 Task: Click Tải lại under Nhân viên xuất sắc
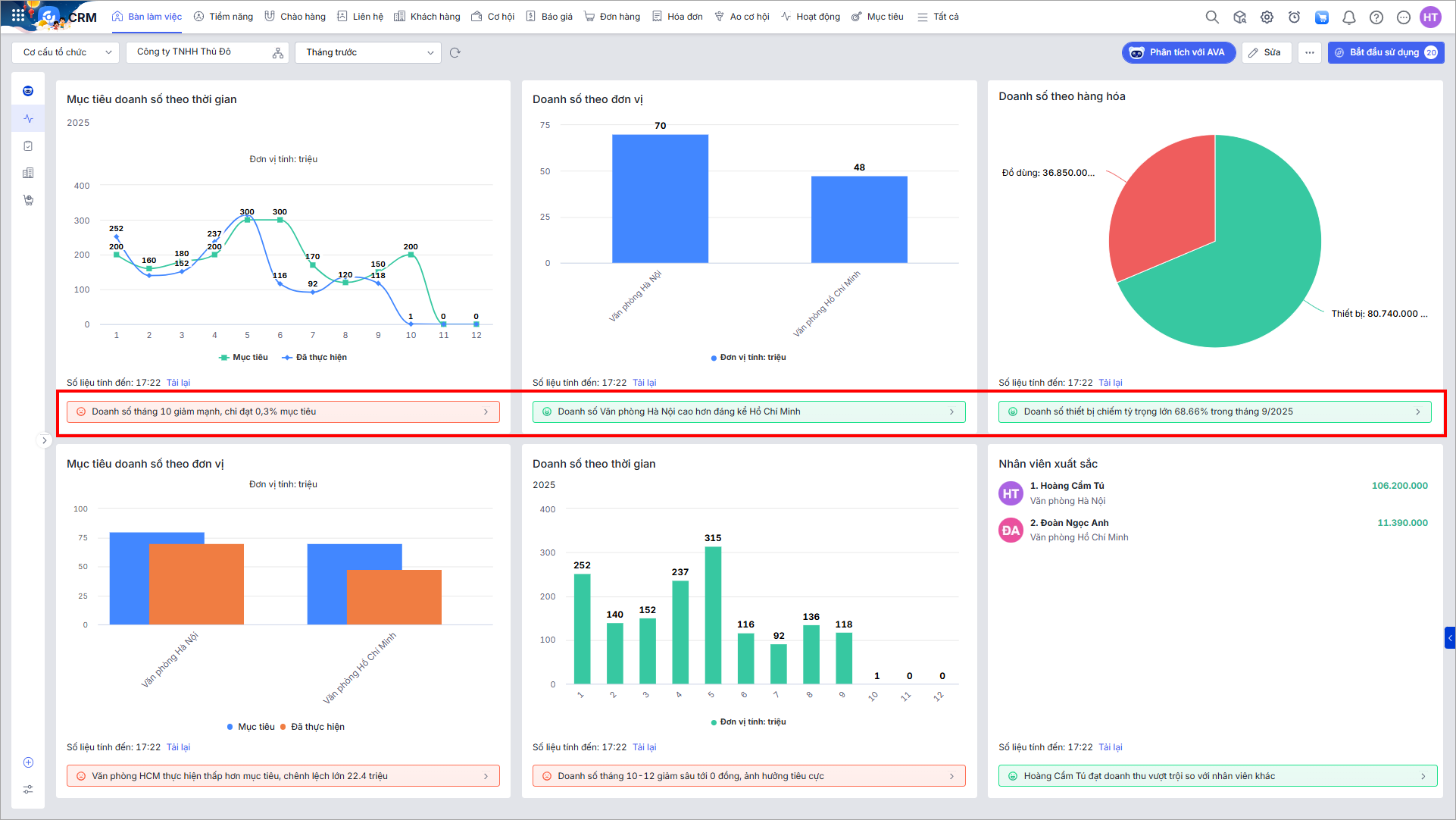tap(1110, 747)
